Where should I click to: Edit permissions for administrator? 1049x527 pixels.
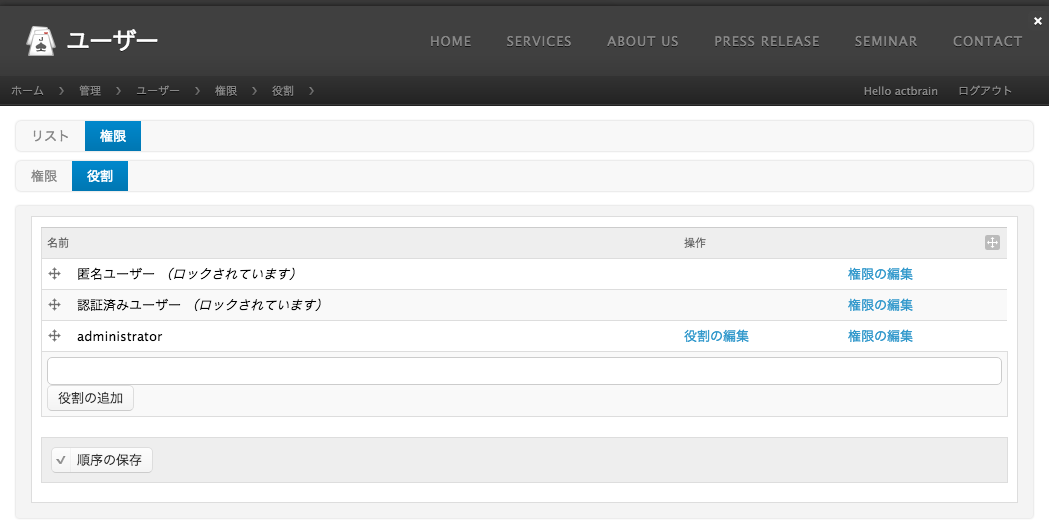point(880,336)
